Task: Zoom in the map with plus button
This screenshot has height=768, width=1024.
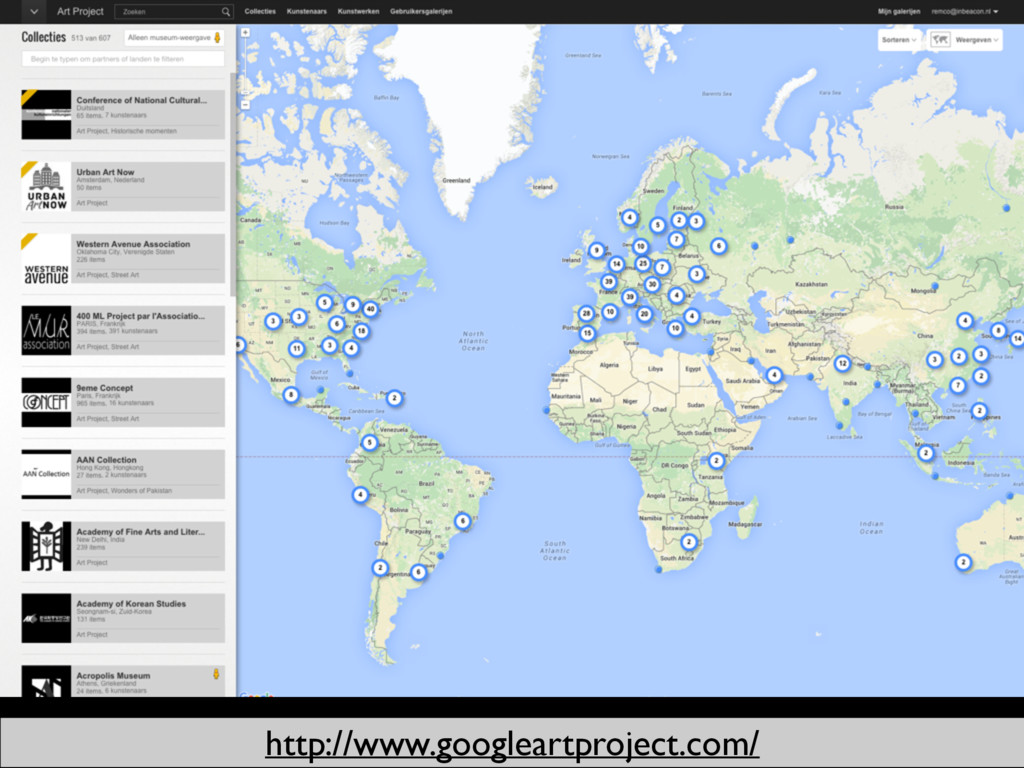Action: click(x=246, y=33)
